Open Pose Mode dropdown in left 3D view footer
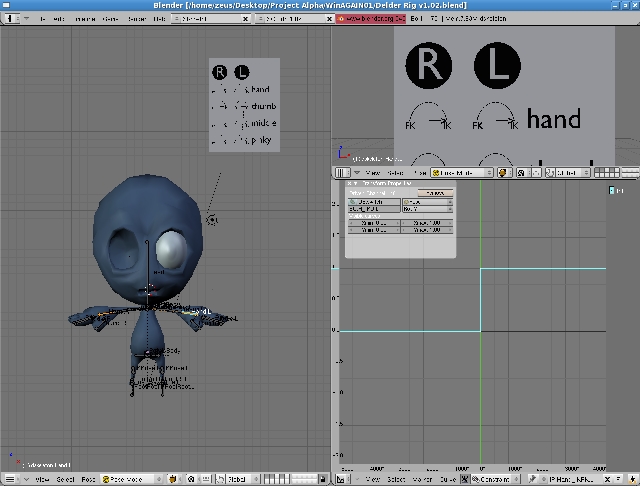 click(132, 479)
